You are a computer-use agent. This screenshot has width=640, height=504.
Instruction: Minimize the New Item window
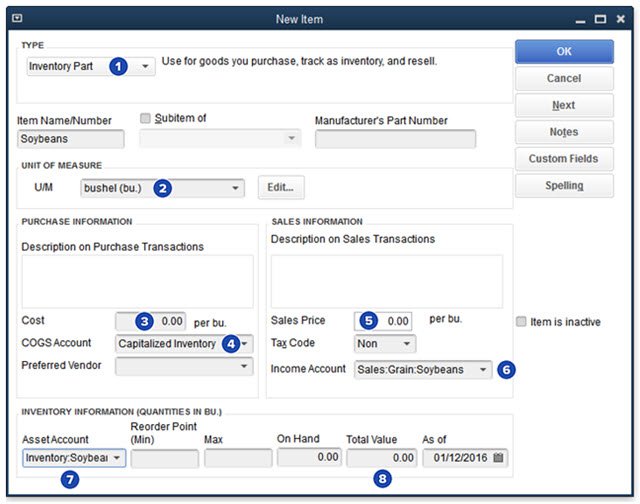[x=576, y=19]
